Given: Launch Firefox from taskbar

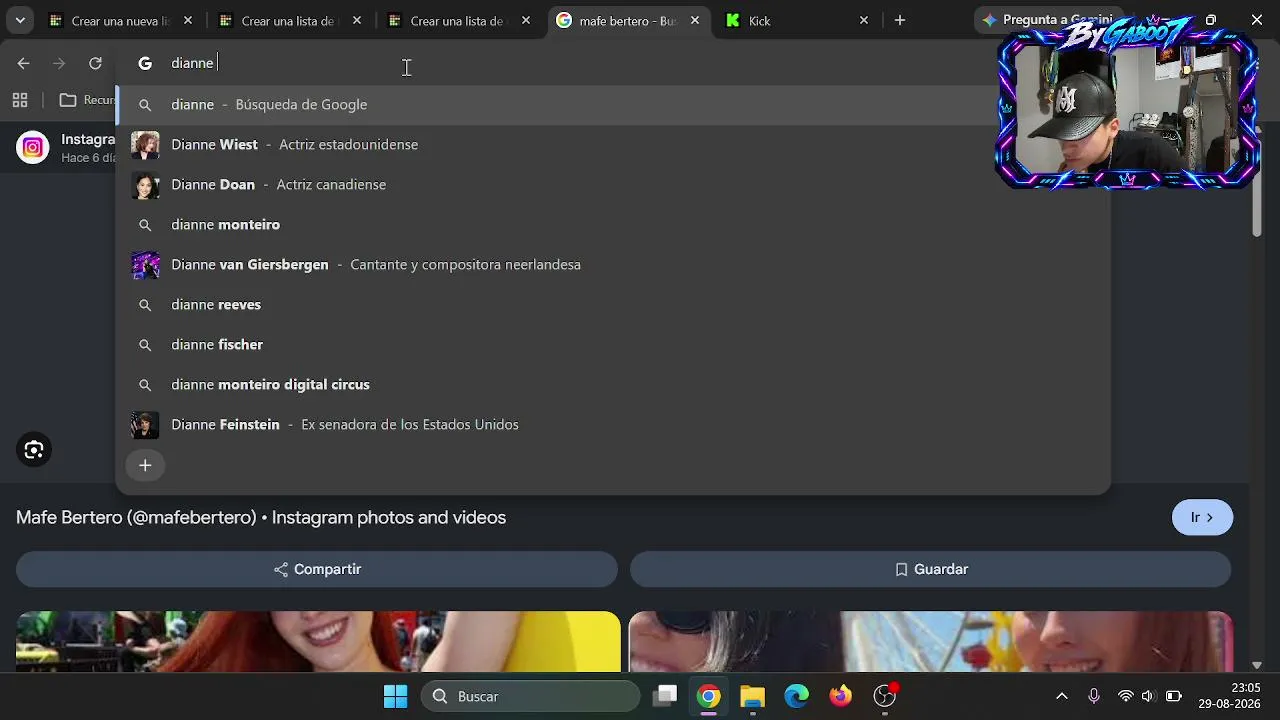Looking at the screenshot, I should click(x=841, y=696).
